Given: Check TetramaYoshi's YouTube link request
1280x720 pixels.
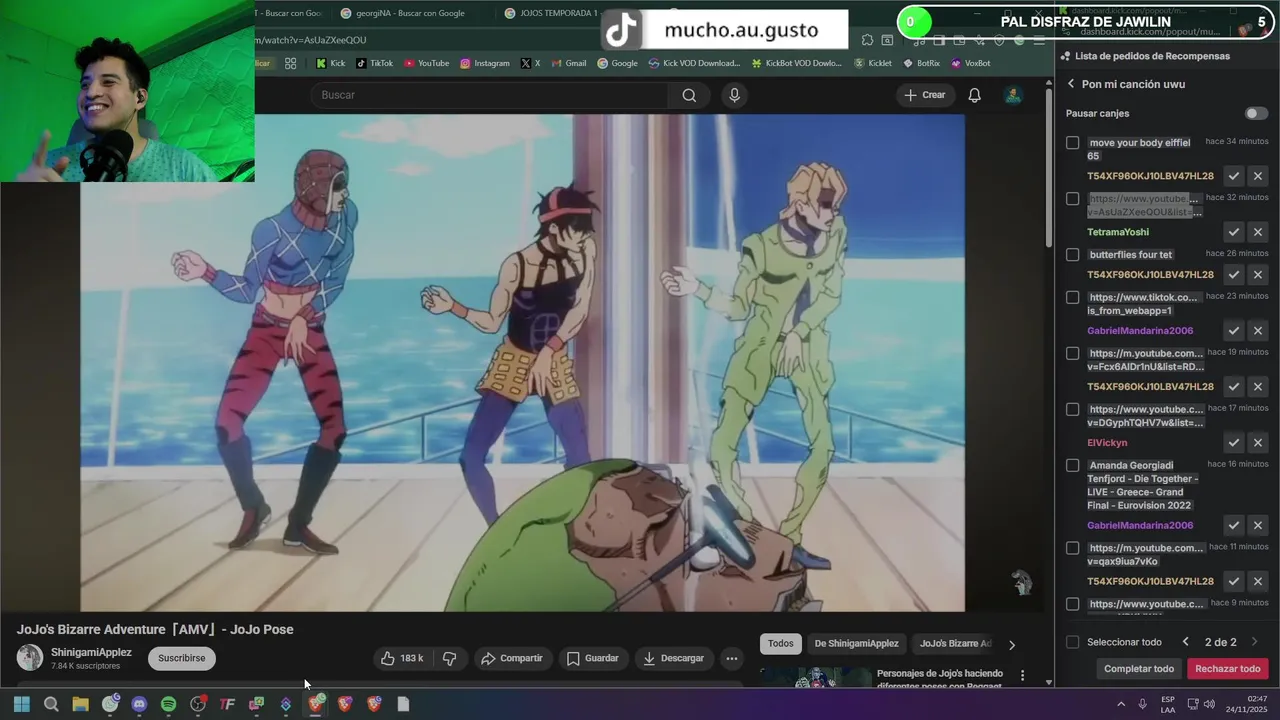Looking at the screenshot, I should [1072, 199].
